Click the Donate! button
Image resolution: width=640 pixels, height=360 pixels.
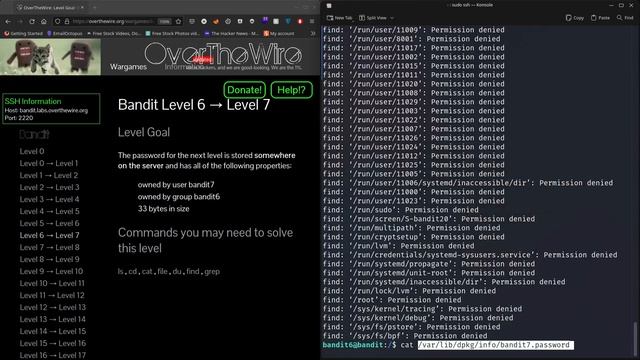pos(244,90)
